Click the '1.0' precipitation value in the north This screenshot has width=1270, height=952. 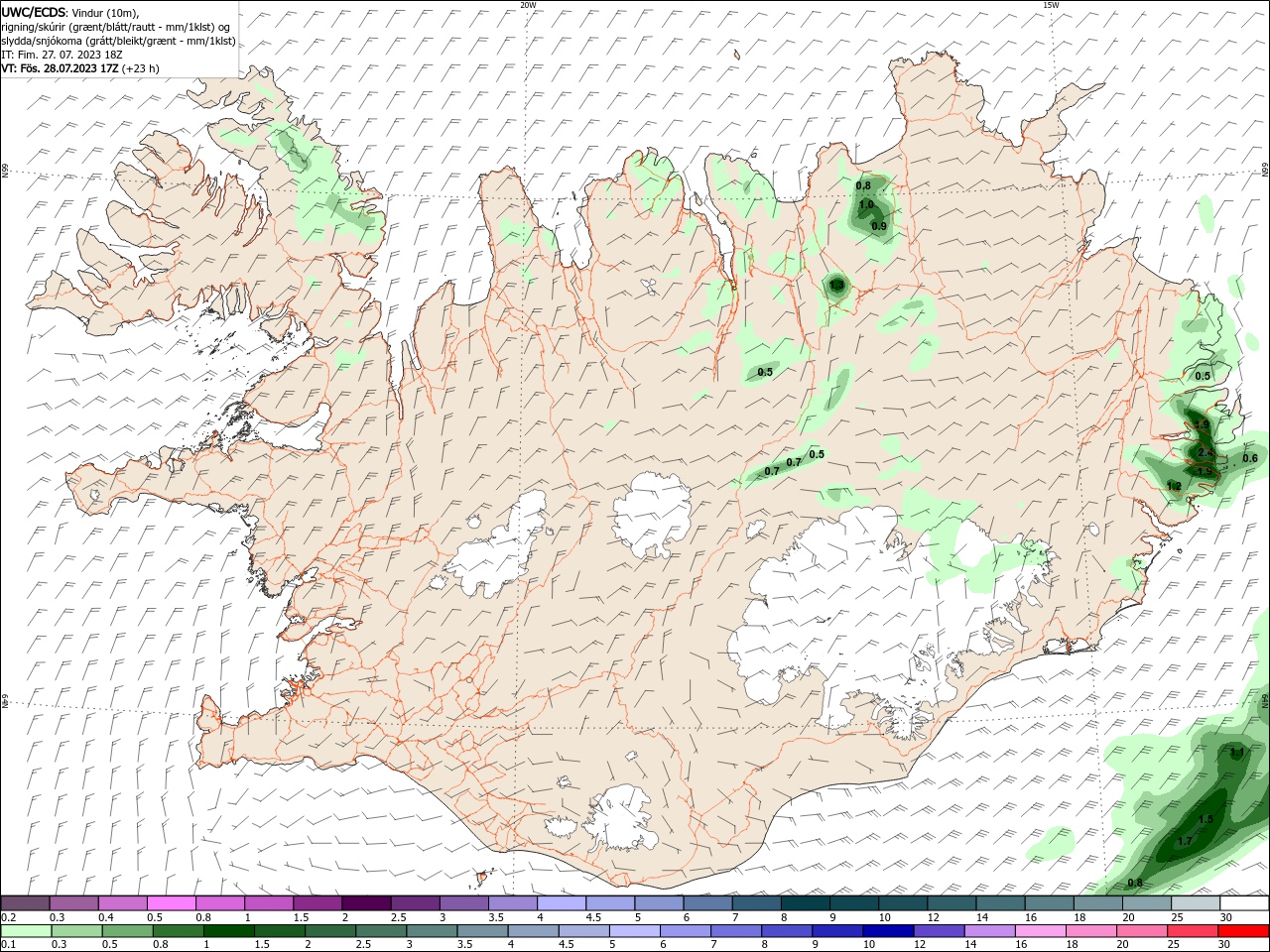866,205
